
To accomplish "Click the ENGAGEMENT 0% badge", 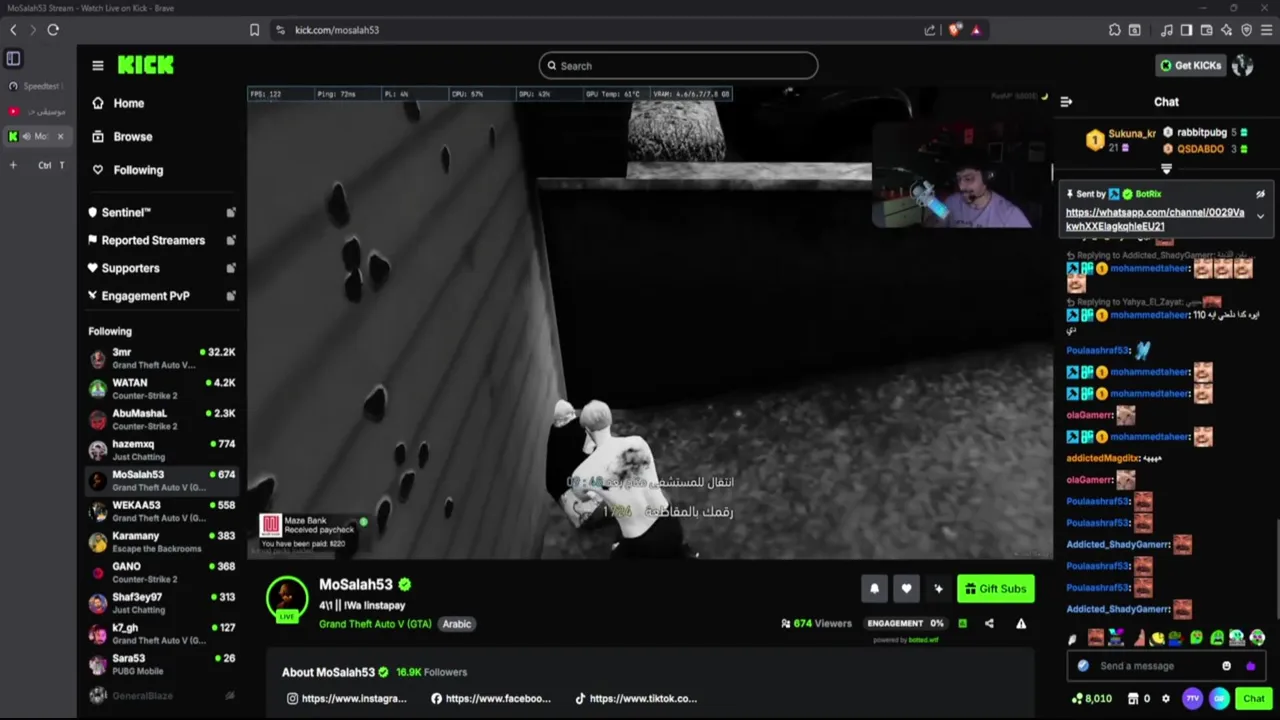I will point(905,624).
